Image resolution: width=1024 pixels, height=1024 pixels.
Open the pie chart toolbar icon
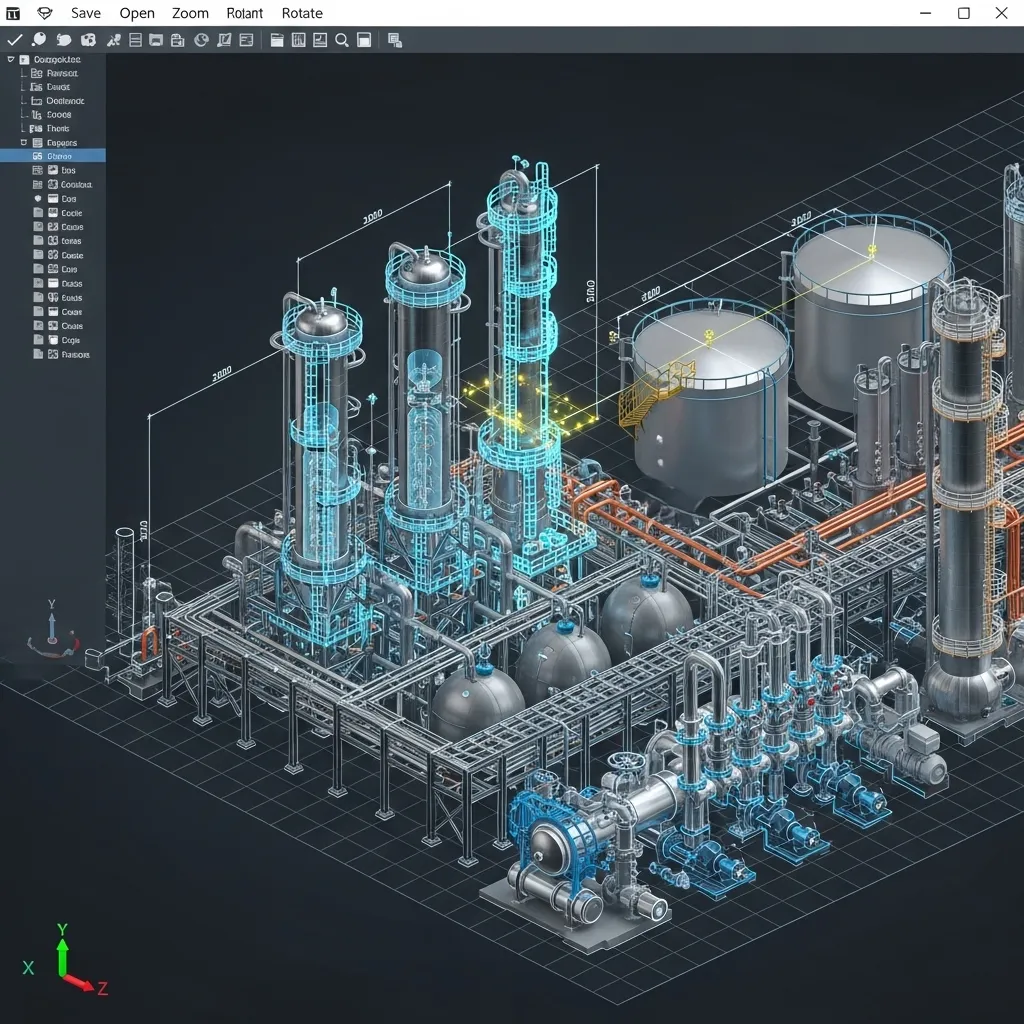201,40
